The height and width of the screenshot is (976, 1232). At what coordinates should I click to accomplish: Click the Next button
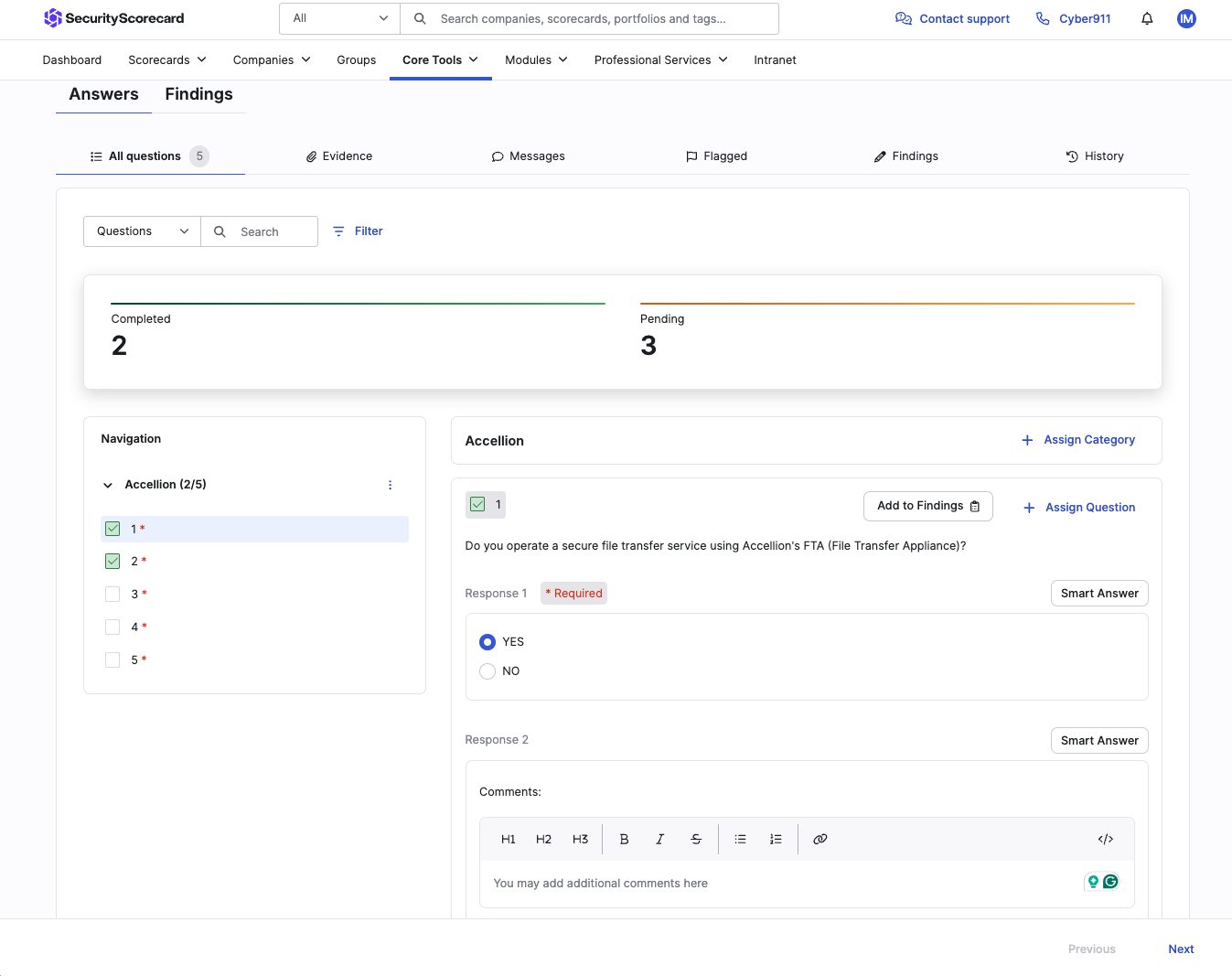click(1181, 949)
